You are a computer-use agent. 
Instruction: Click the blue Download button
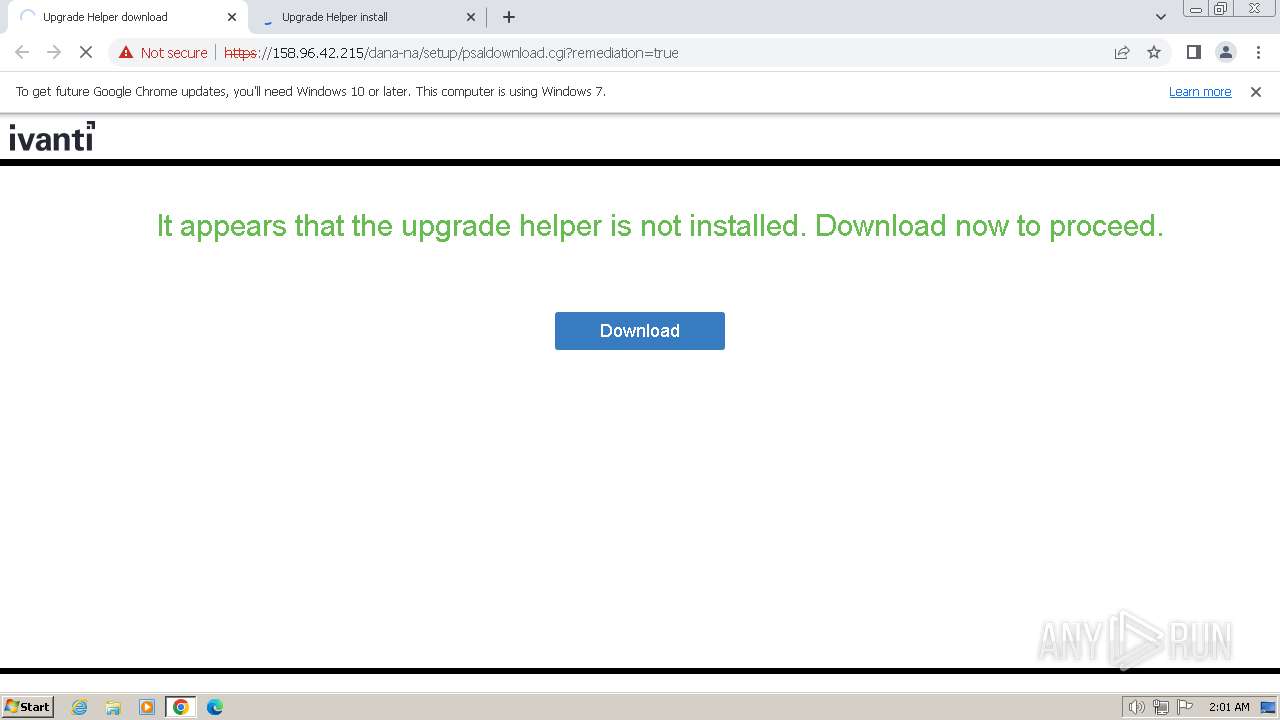coord(640,331)
